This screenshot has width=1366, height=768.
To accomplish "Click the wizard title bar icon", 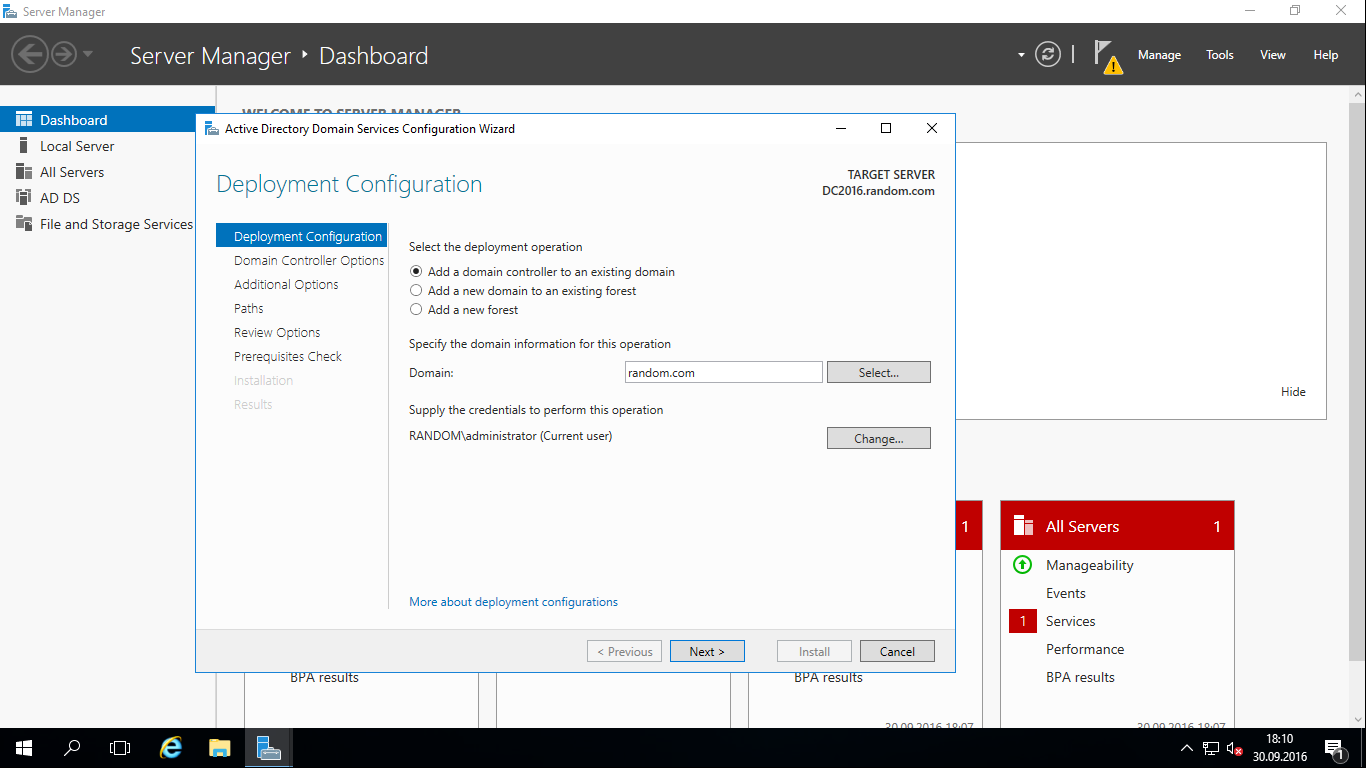I will (x=211, y=128).
